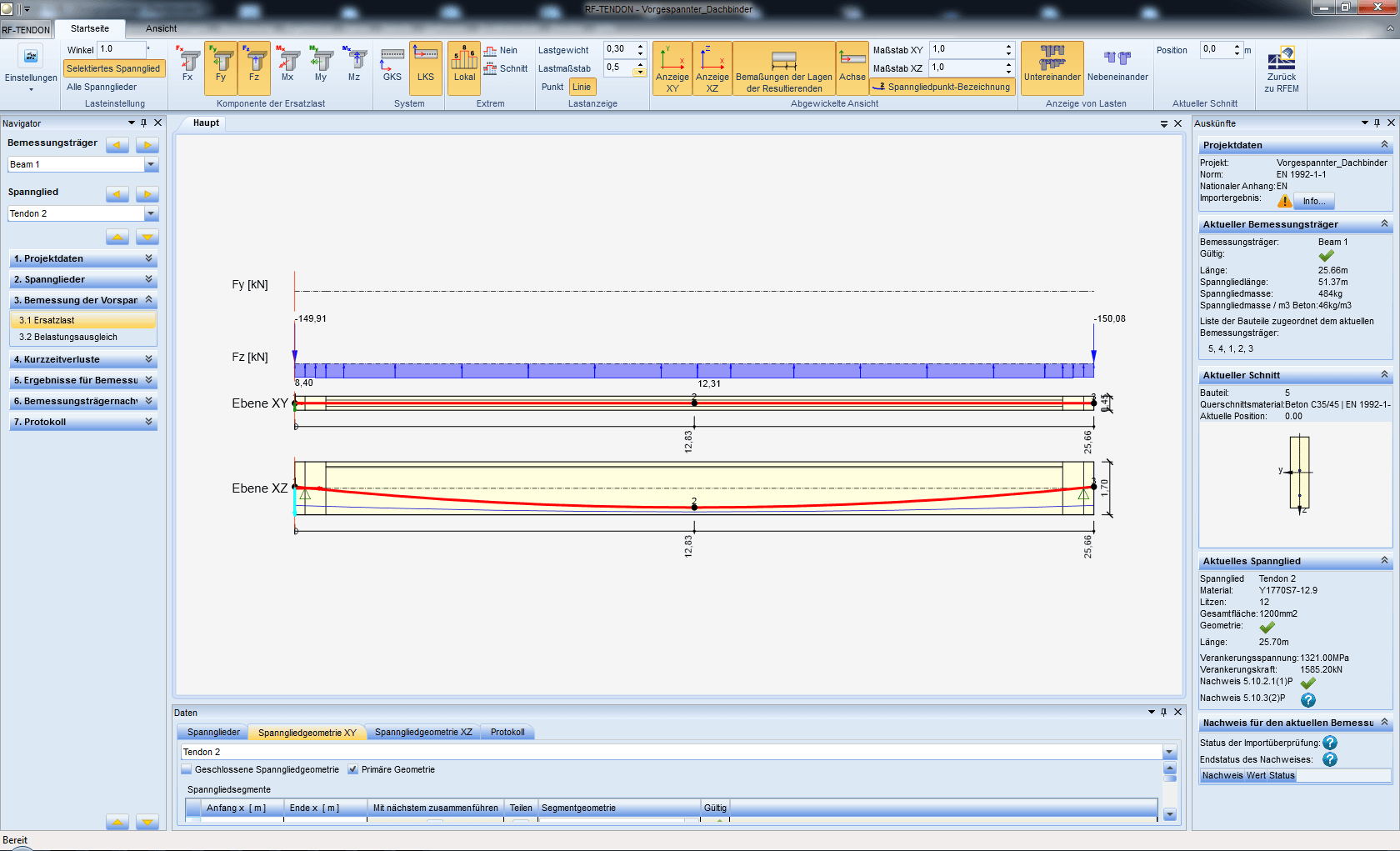
Task: Switch to the Ansicht ribbon tab
Action: coord(161,28)
